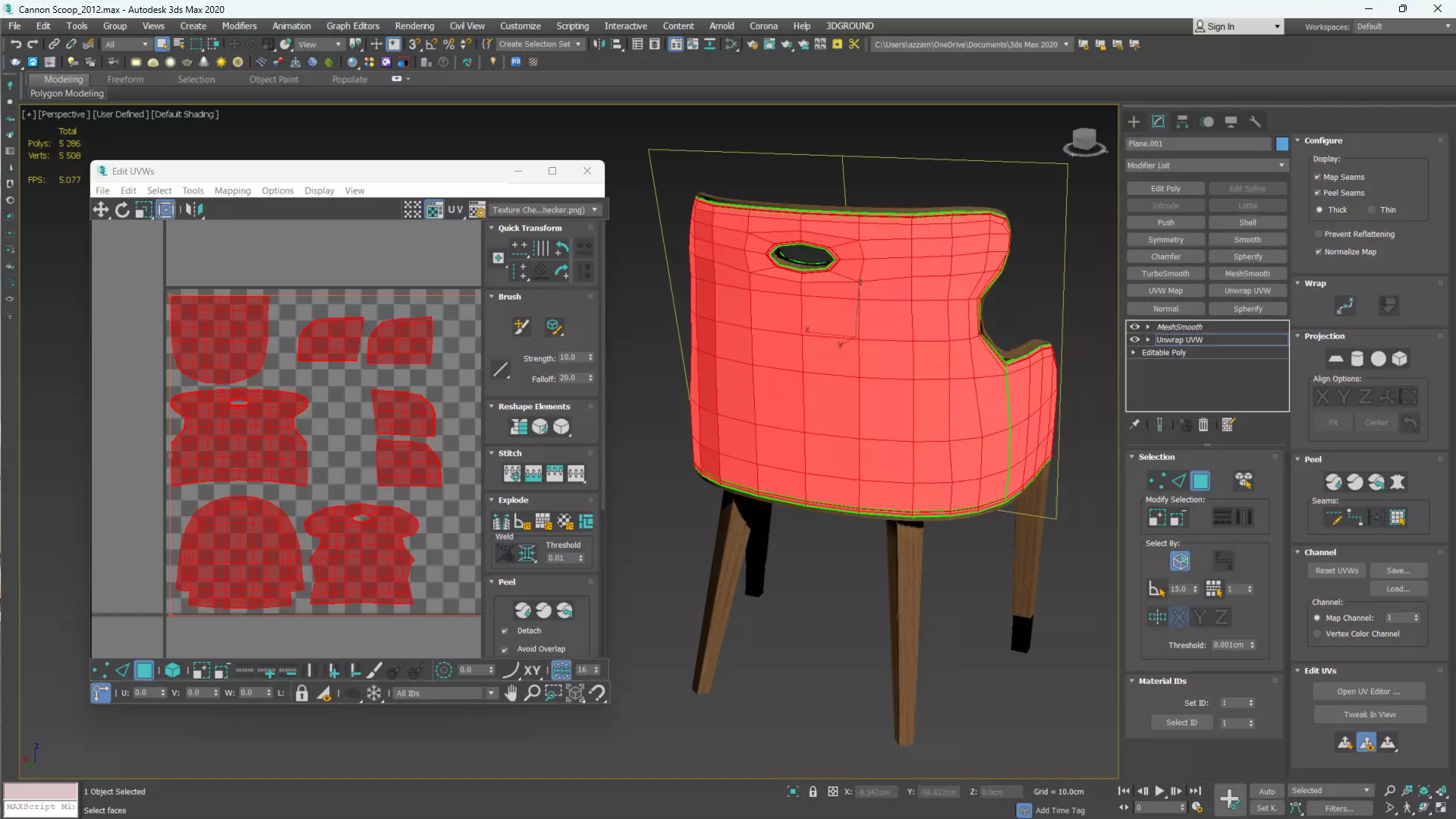The height and width of the screenshot is (819, 1456).
Task: Click the Reset UVWs button
Action: pyautogui.click(x=1336, y=571)
